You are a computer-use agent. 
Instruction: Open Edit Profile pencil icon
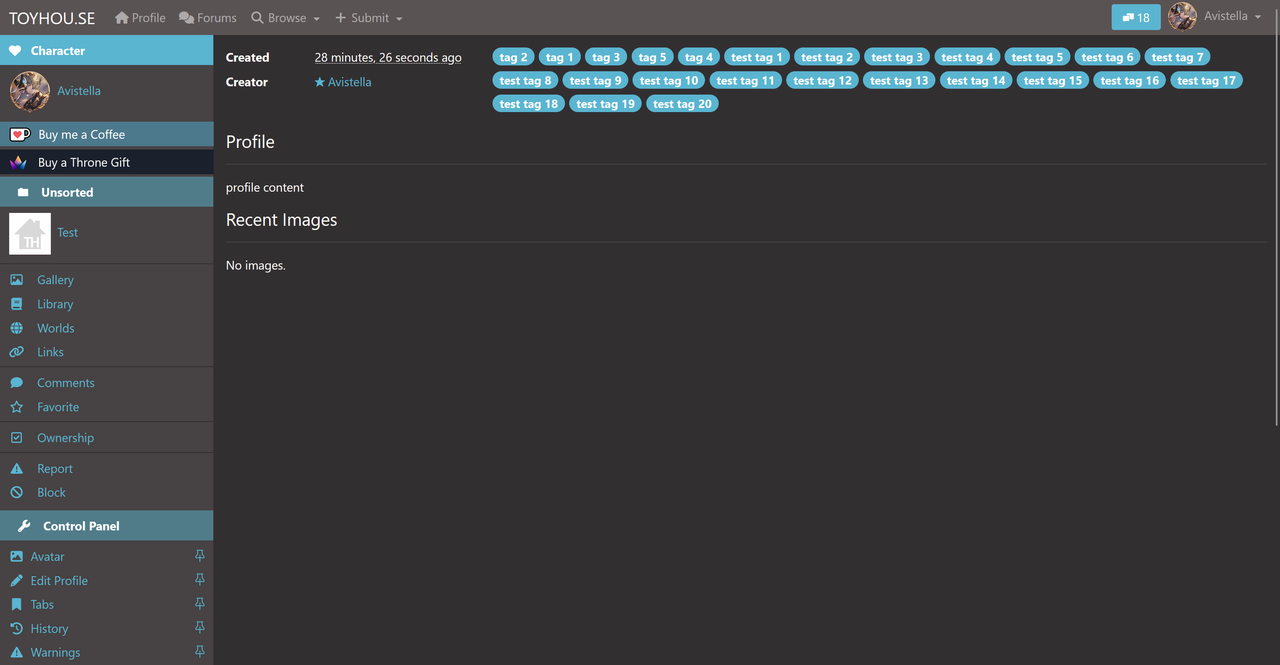[x=16, y=581]
